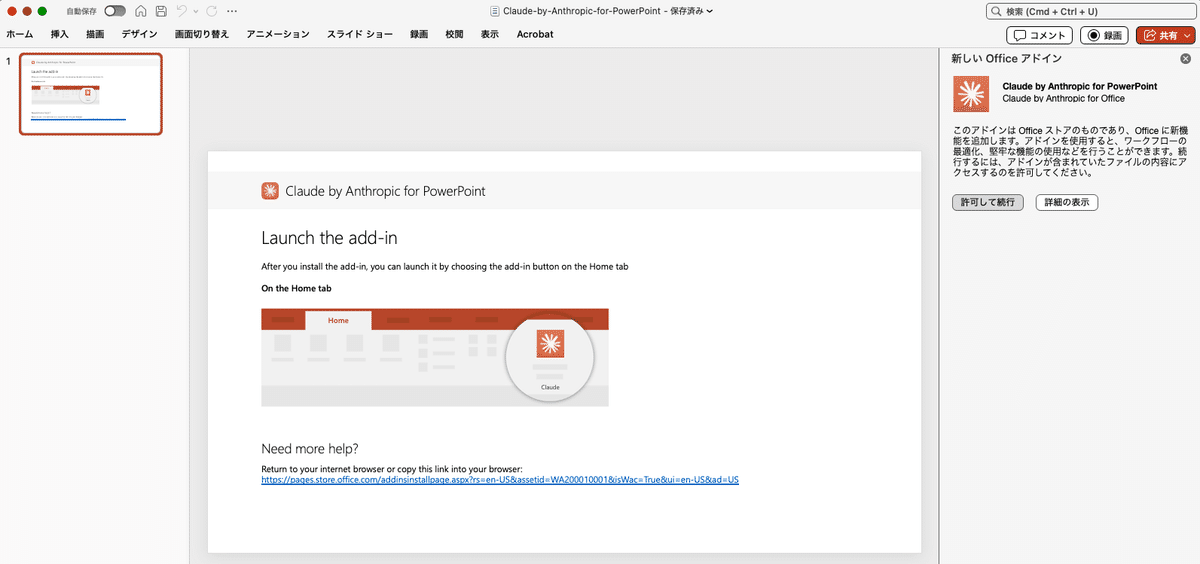Click the Redo icon in title bar
1200x564 pixels.
211,11
